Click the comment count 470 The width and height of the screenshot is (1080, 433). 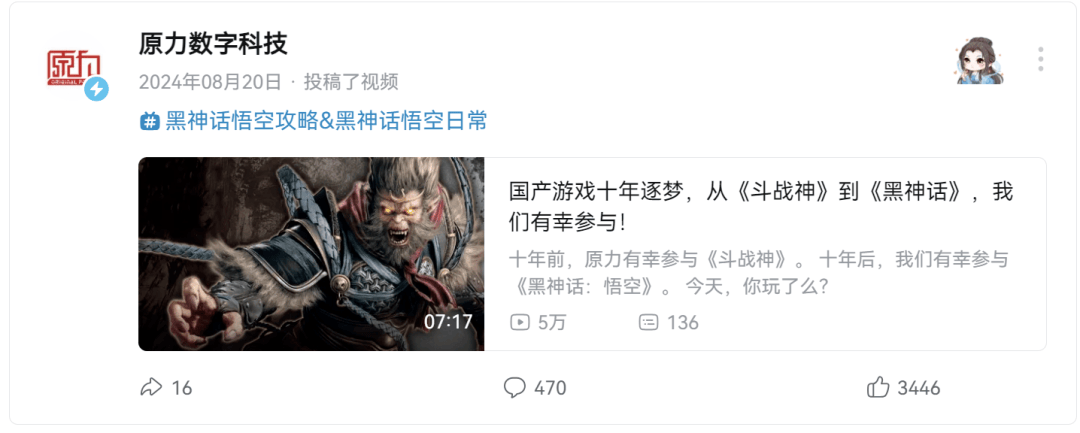pyautogui.click(x=550, y=388)
